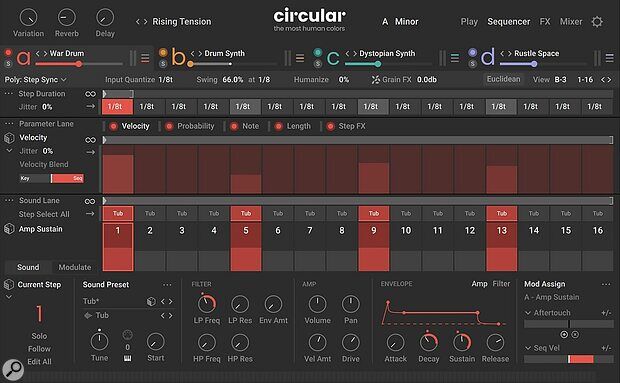Go to next step view page
Screen dimensions: 620x383
(609, 80)
